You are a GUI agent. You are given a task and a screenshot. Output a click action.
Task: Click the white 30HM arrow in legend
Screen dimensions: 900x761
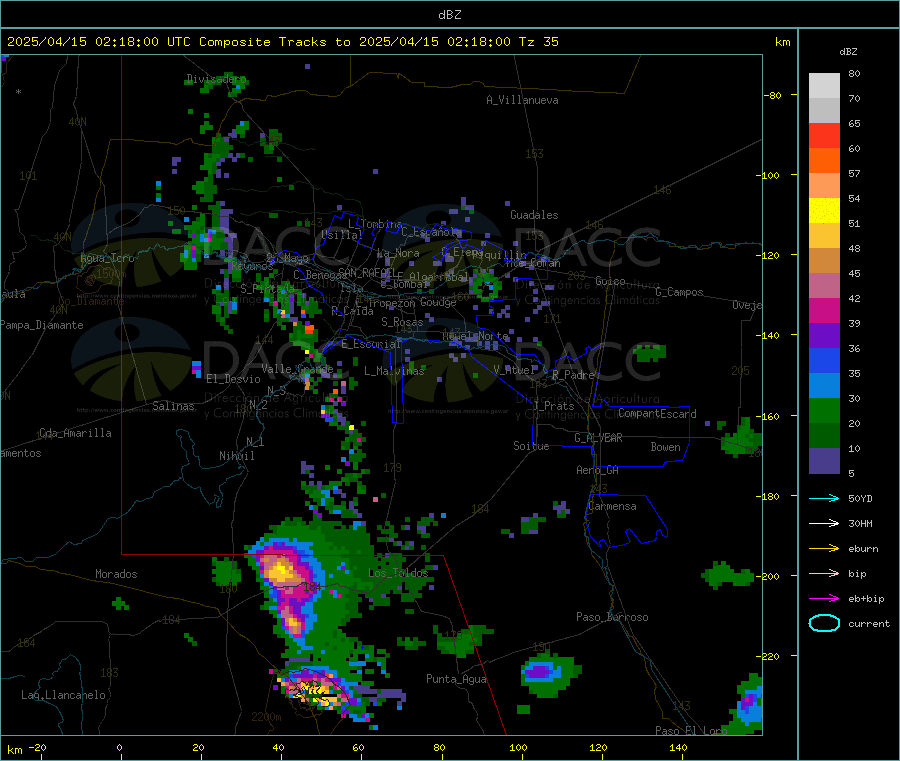click(824, 523)
